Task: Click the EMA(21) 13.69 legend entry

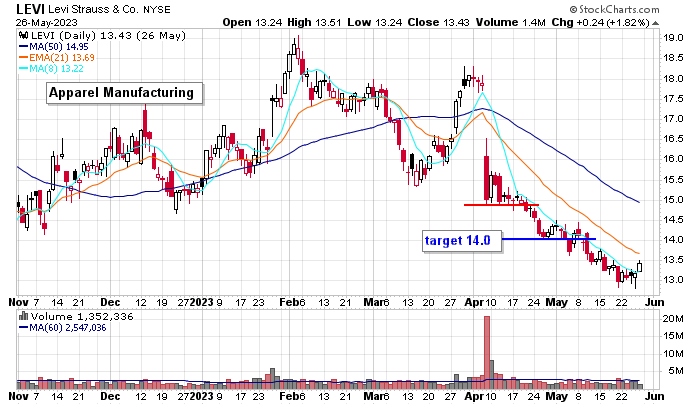Action: [x=59, y=55]
